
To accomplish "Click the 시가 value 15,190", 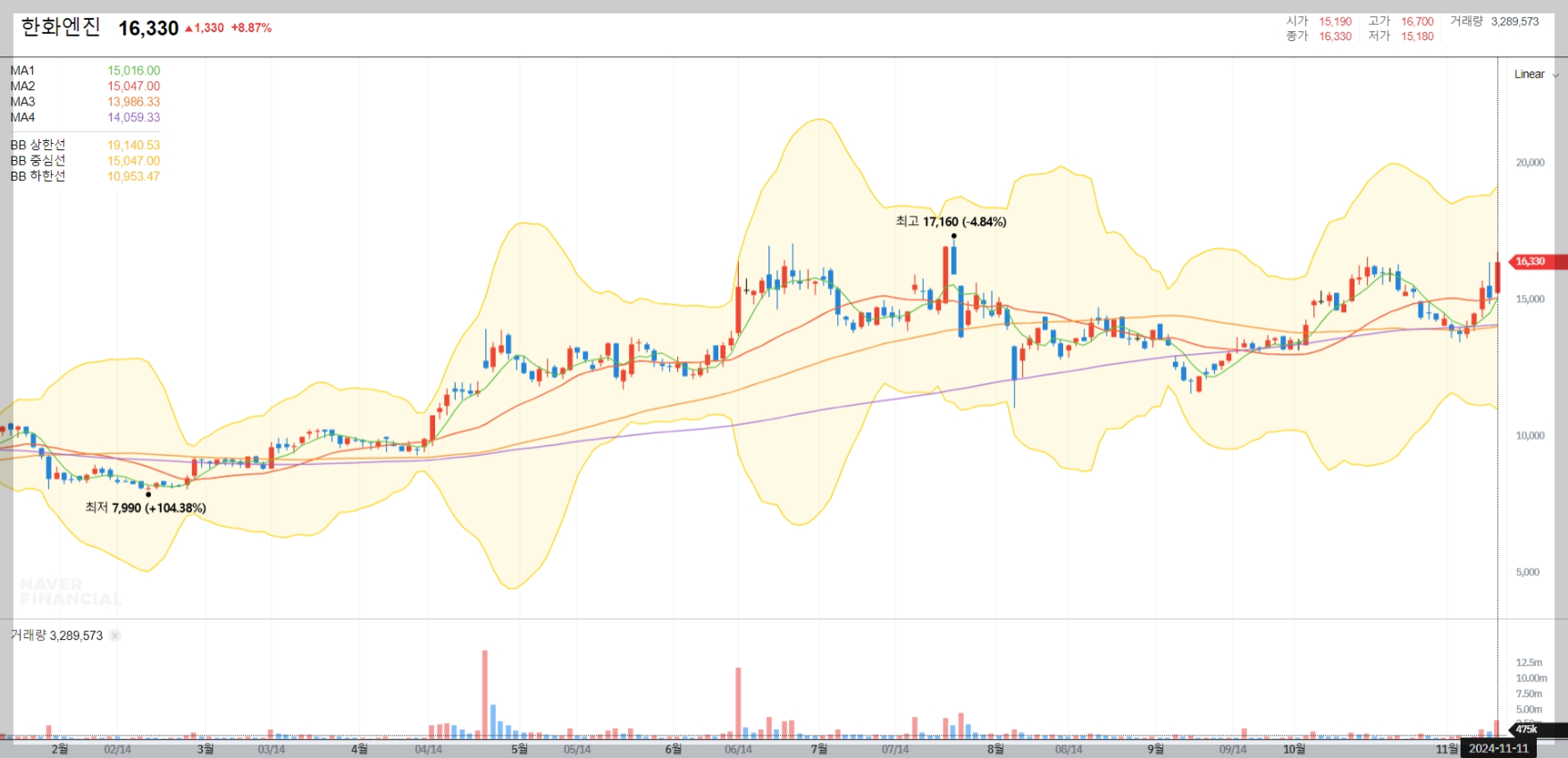I will coord(1335,21).
